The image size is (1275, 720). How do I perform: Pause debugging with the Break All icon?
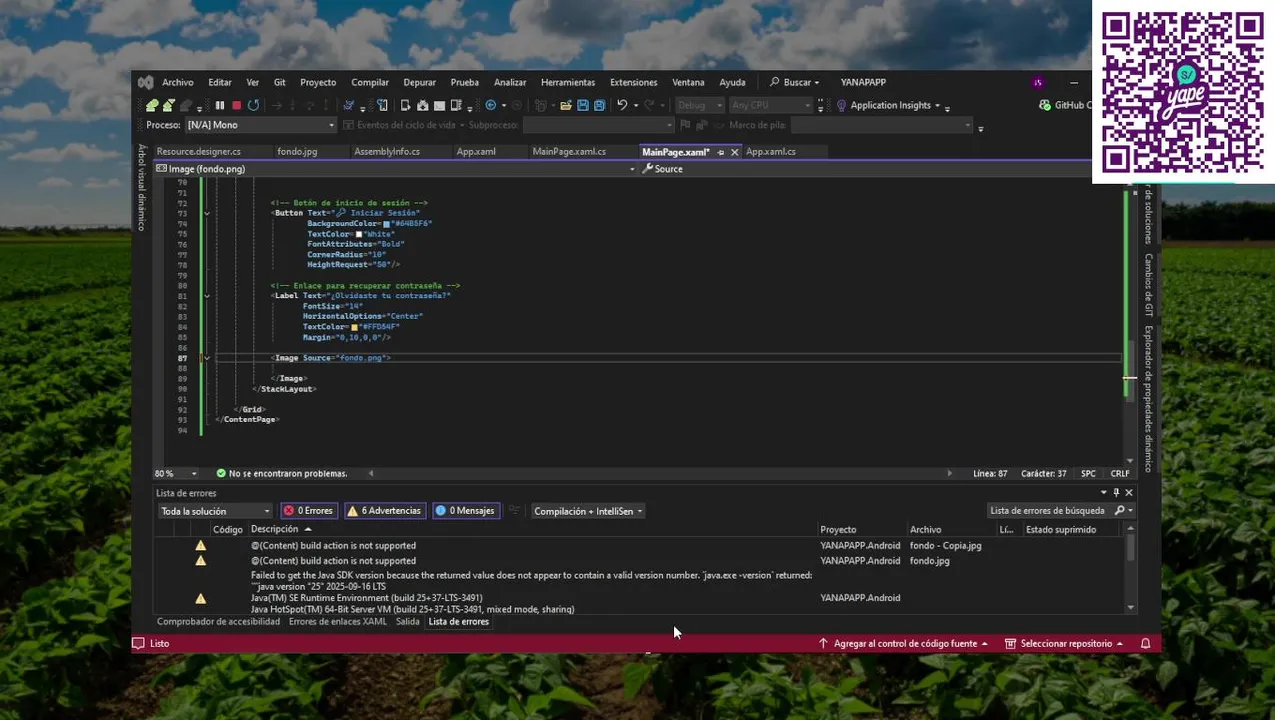point(220,105)
